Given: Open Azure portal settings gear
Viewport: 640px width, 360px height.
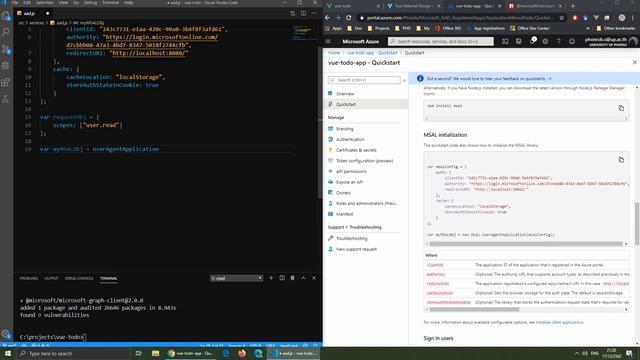Looking at the screenshot, I should (x=545, y=41).
